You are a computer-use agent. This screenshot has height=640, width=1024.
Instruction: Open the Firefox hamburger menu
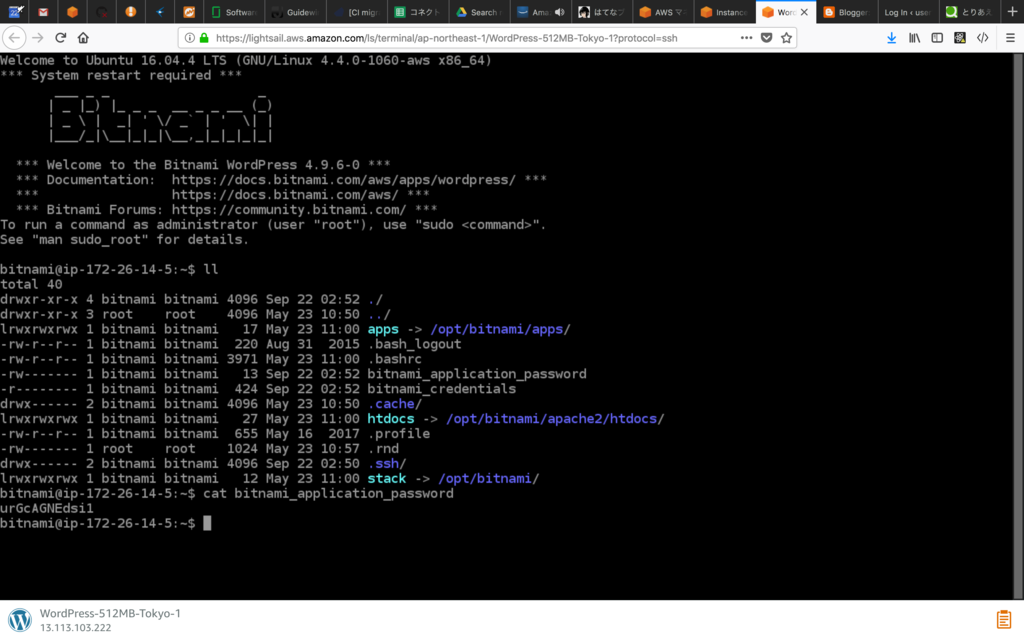pos(1010,38)
